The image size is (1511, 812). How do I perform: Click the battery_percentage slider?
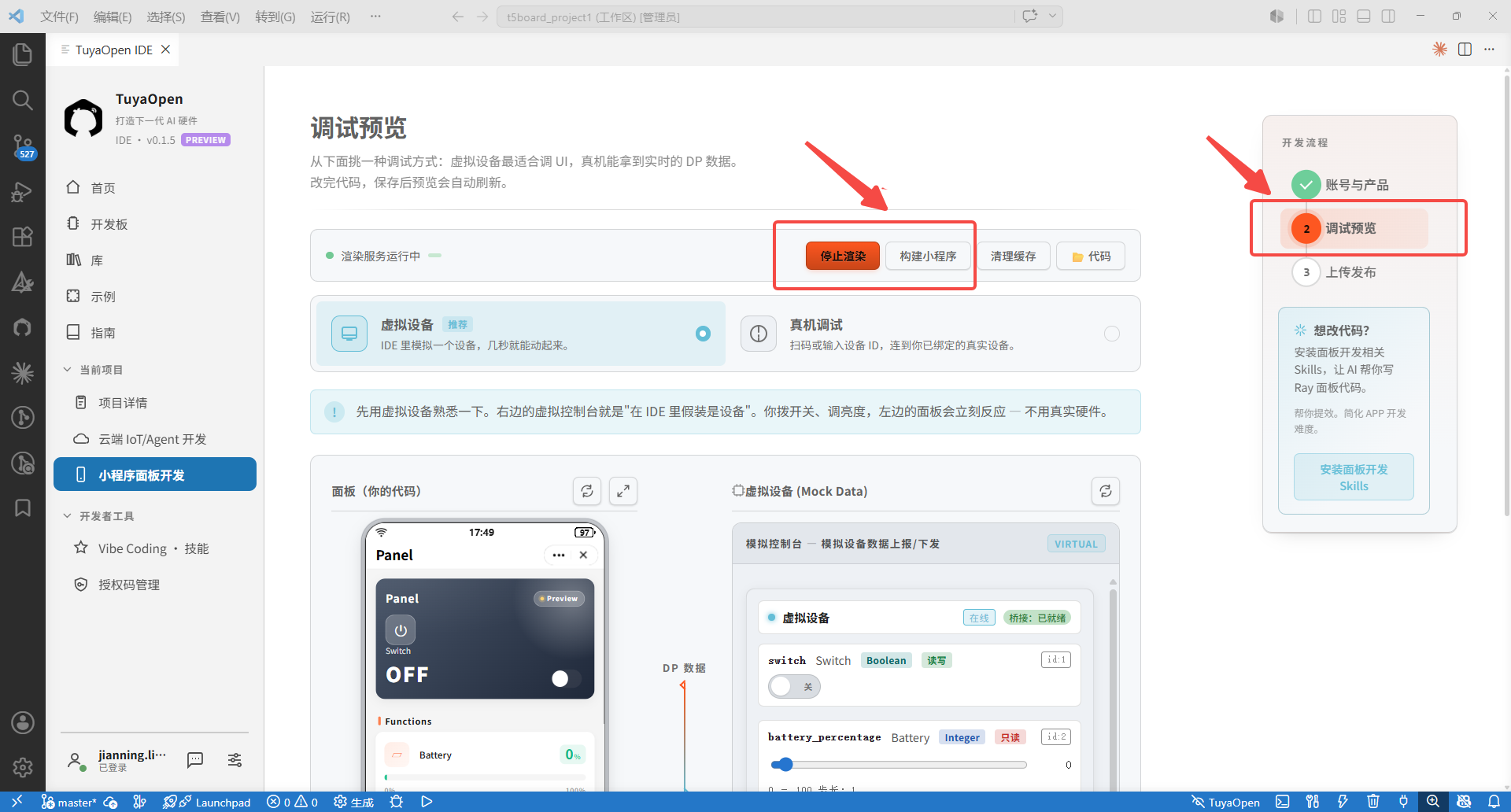[898, 765]
